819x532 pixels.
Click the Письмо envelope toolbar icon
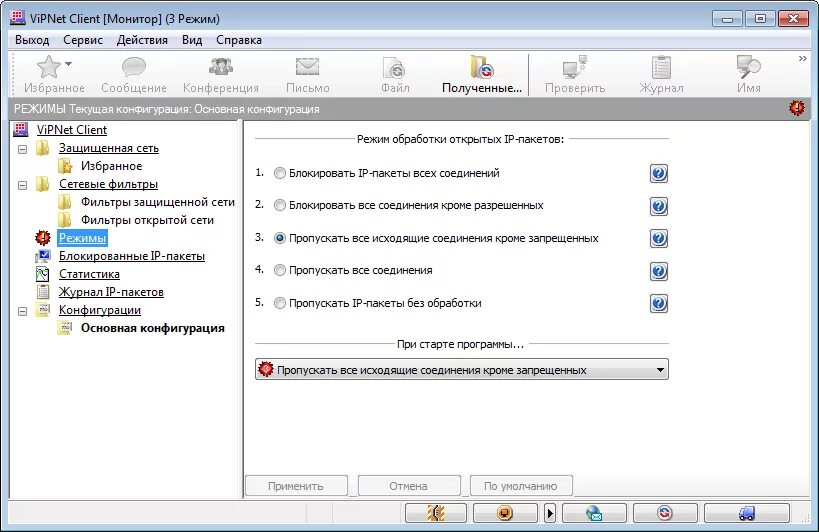click(x=307, y=67)
